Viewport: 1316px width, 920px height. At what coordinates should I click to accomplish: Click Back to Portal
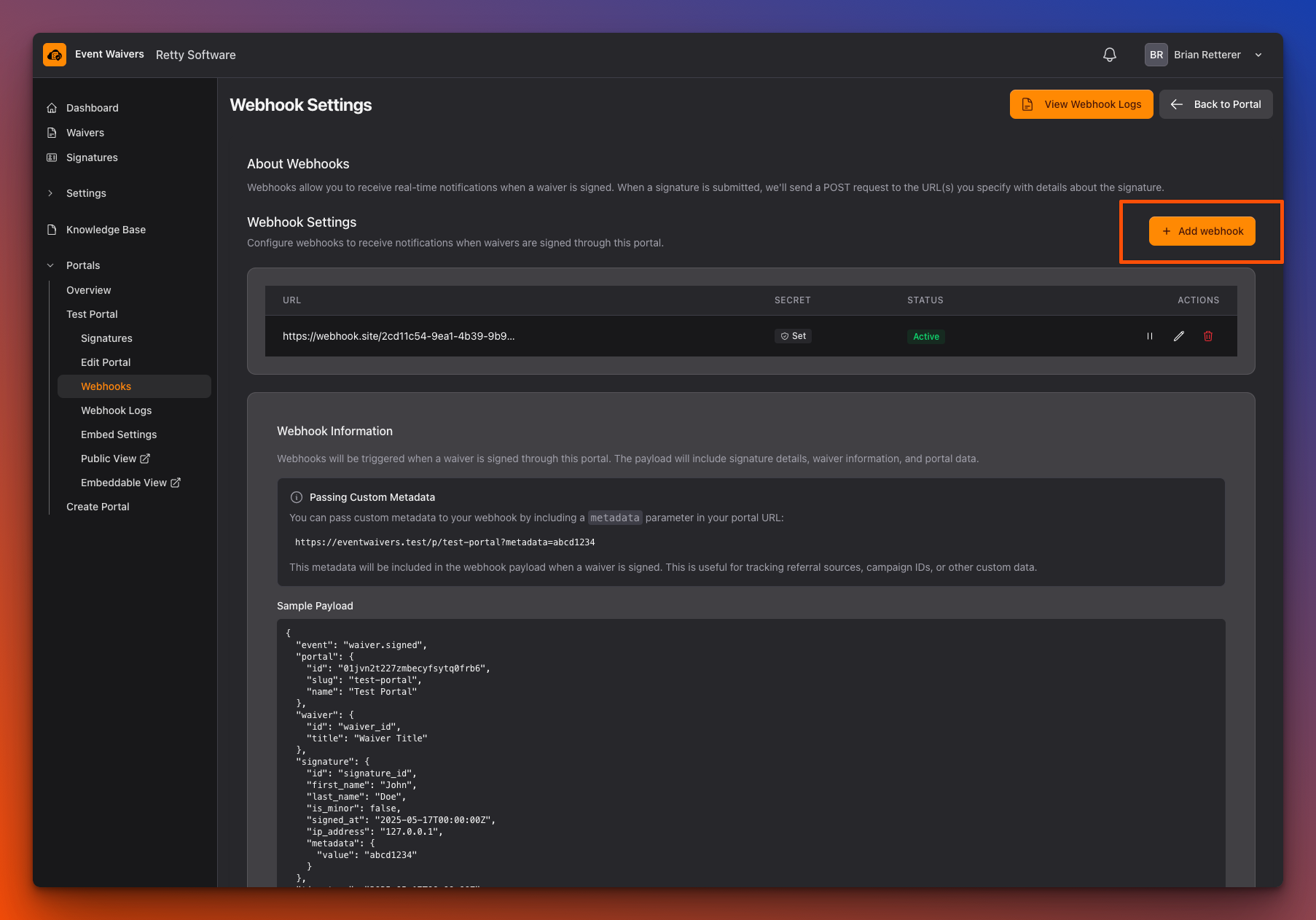1215,104
